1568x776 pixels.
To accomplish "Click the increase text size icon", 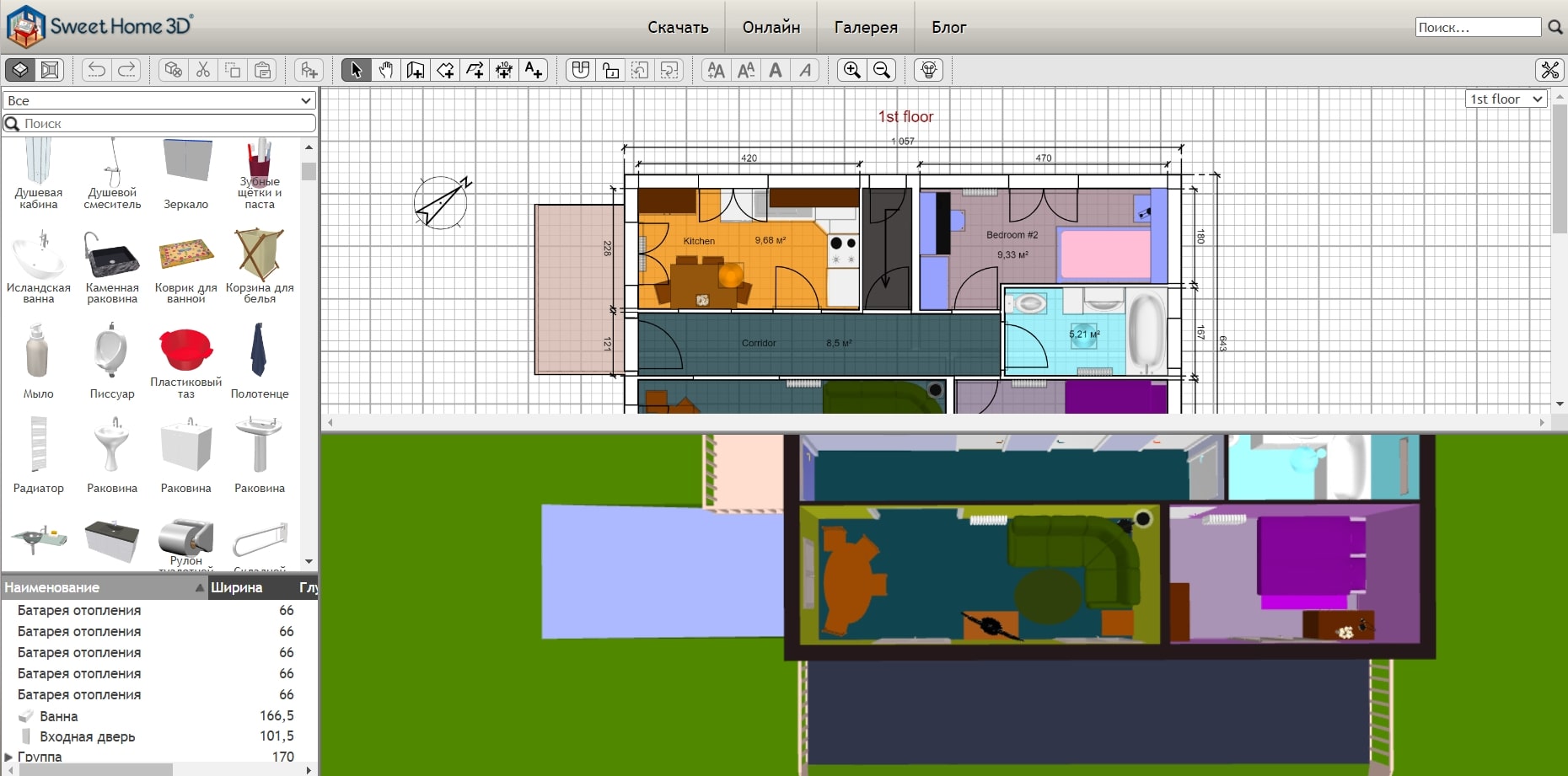I will pyautogui.click(x=716, y=70).
